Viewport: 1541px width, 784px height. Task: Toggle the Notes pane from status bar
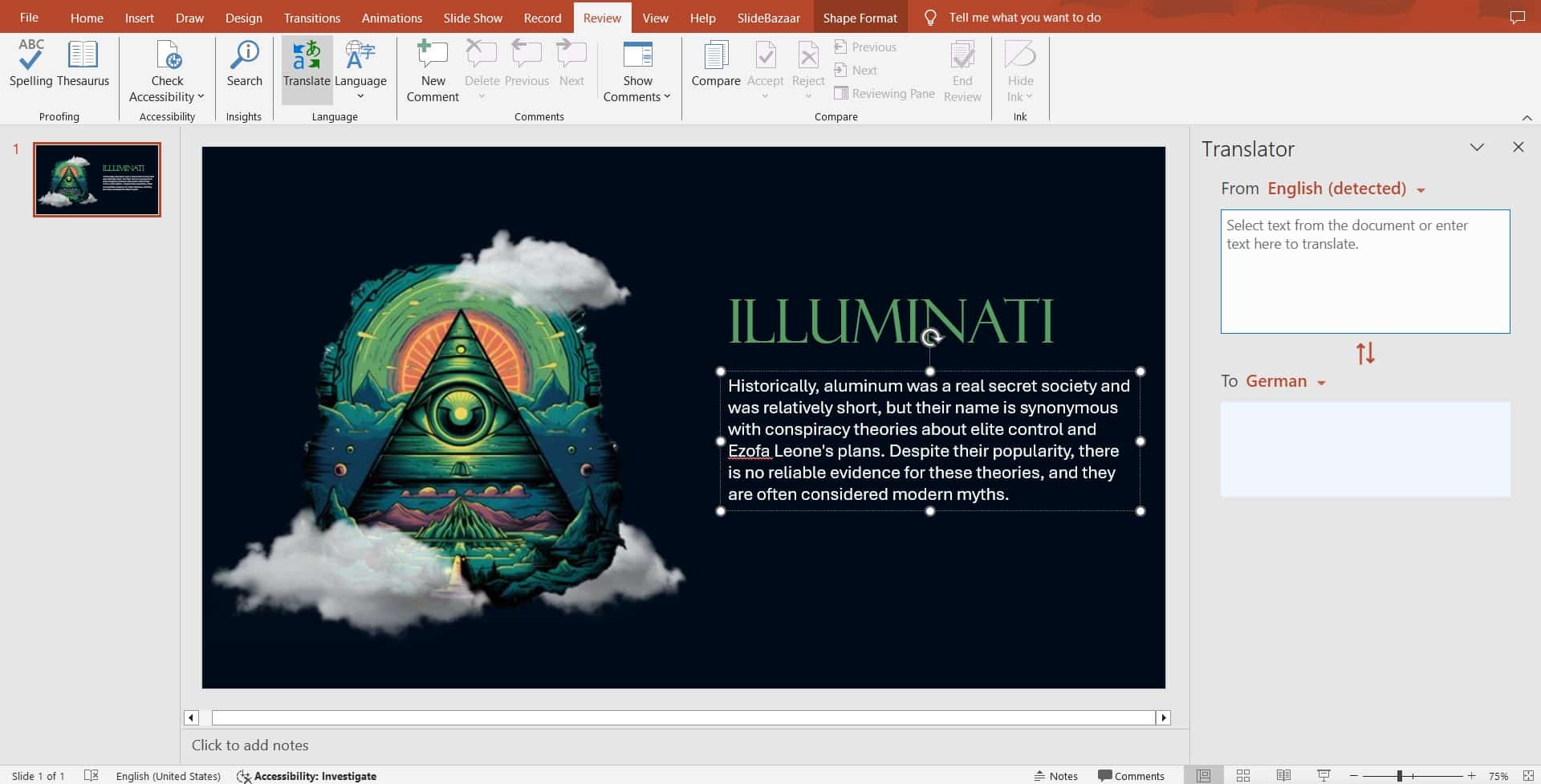1056,775
